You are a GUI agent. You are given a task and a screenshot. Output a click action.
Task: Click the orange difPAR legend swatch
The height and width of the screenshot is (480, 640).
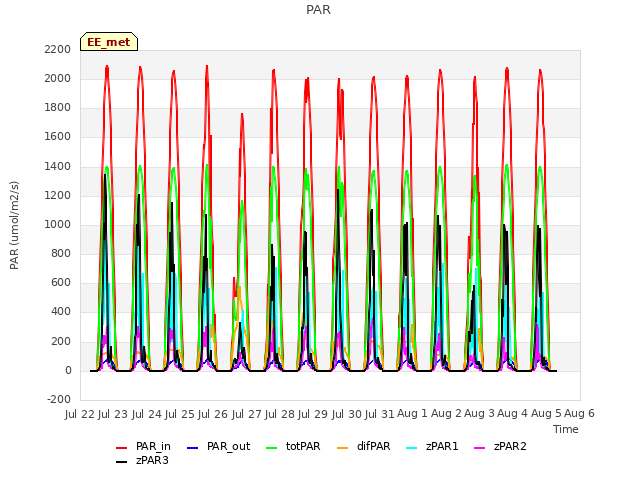(x=342, y=448)
